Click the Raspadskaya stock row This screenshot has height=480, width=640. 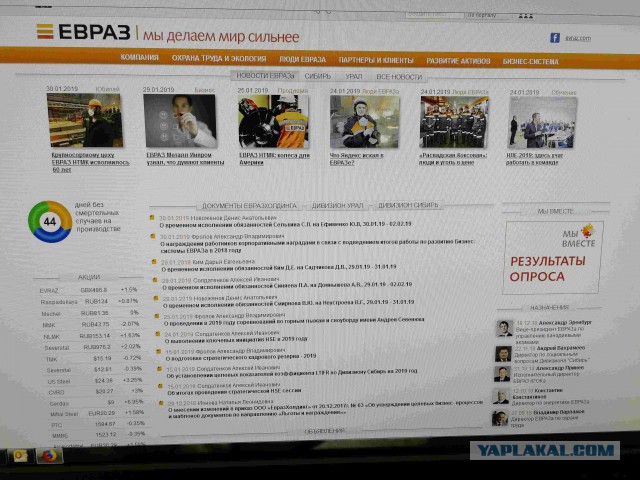[x=89, y=302]
